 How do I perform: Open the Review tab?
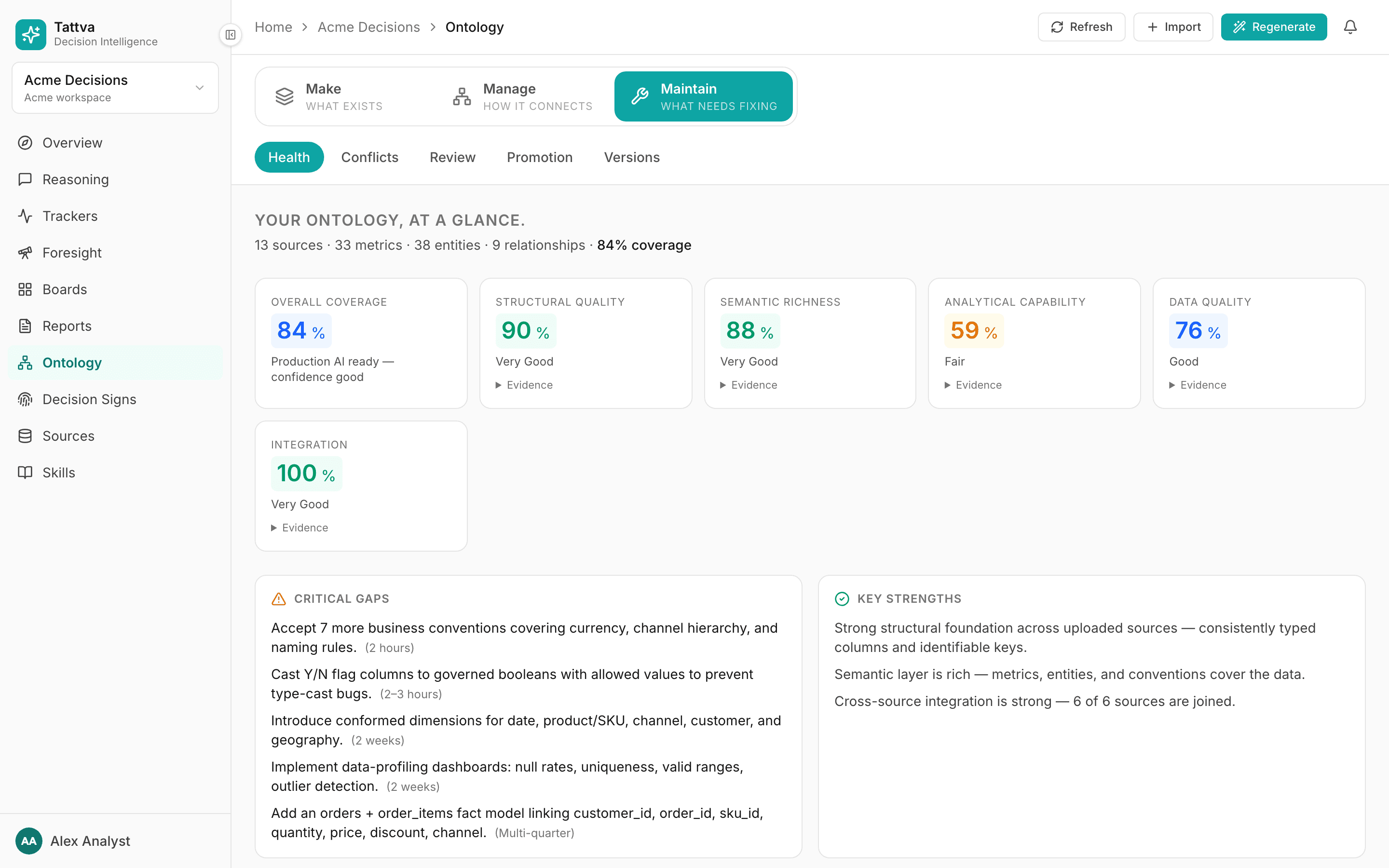(452, 157)
